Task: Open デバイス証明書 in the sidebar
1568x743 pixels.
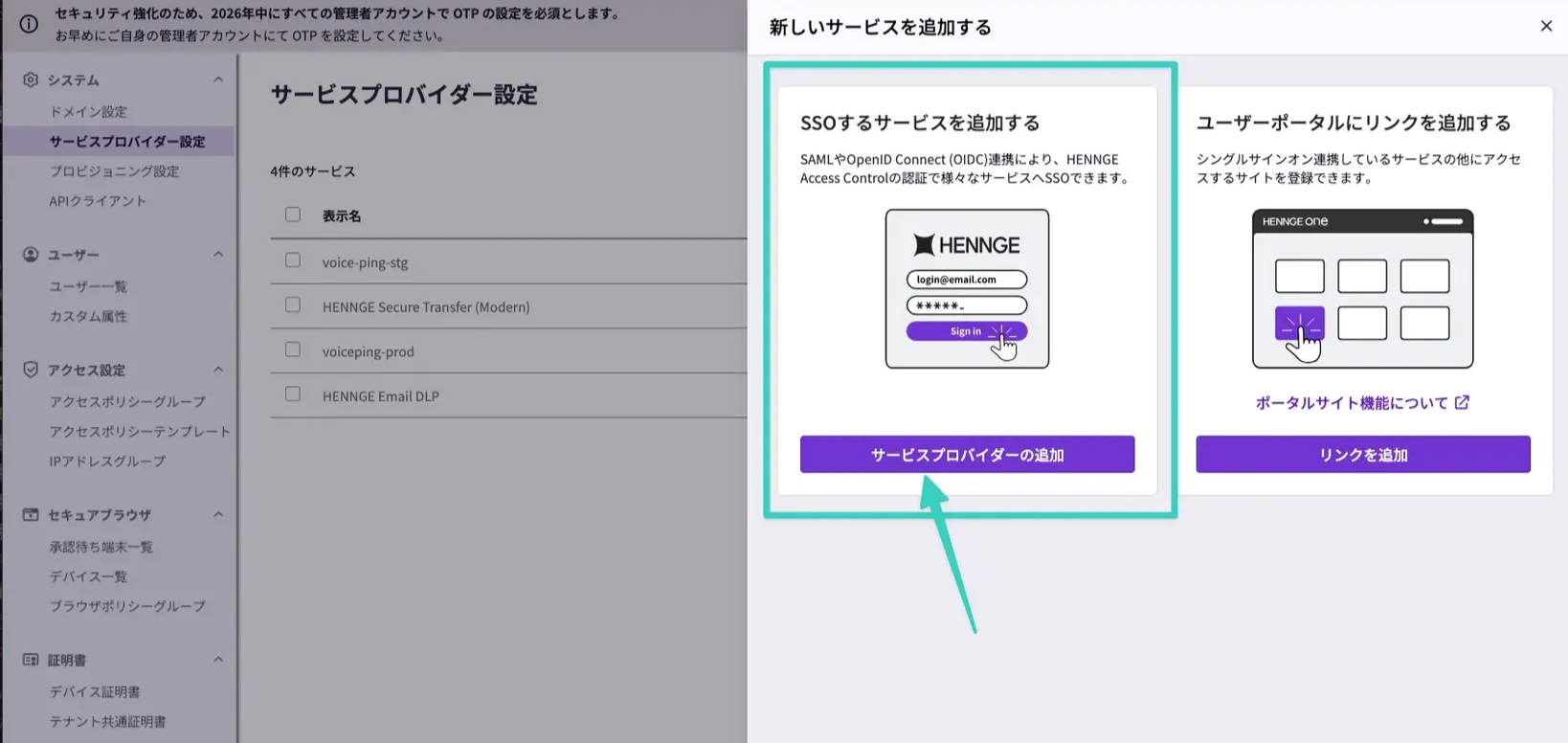Action: [95, 691]
